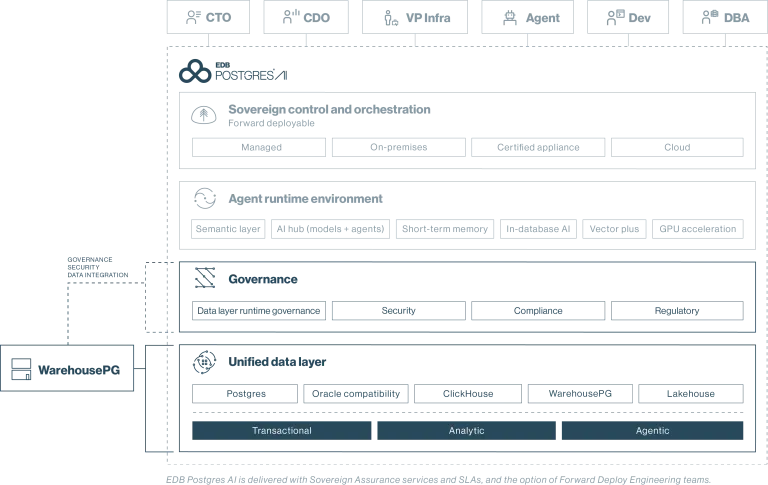Click Data layer runtime governance box
Image resolution: width=768 pixels, height=485 pixels.
[259, 311]
